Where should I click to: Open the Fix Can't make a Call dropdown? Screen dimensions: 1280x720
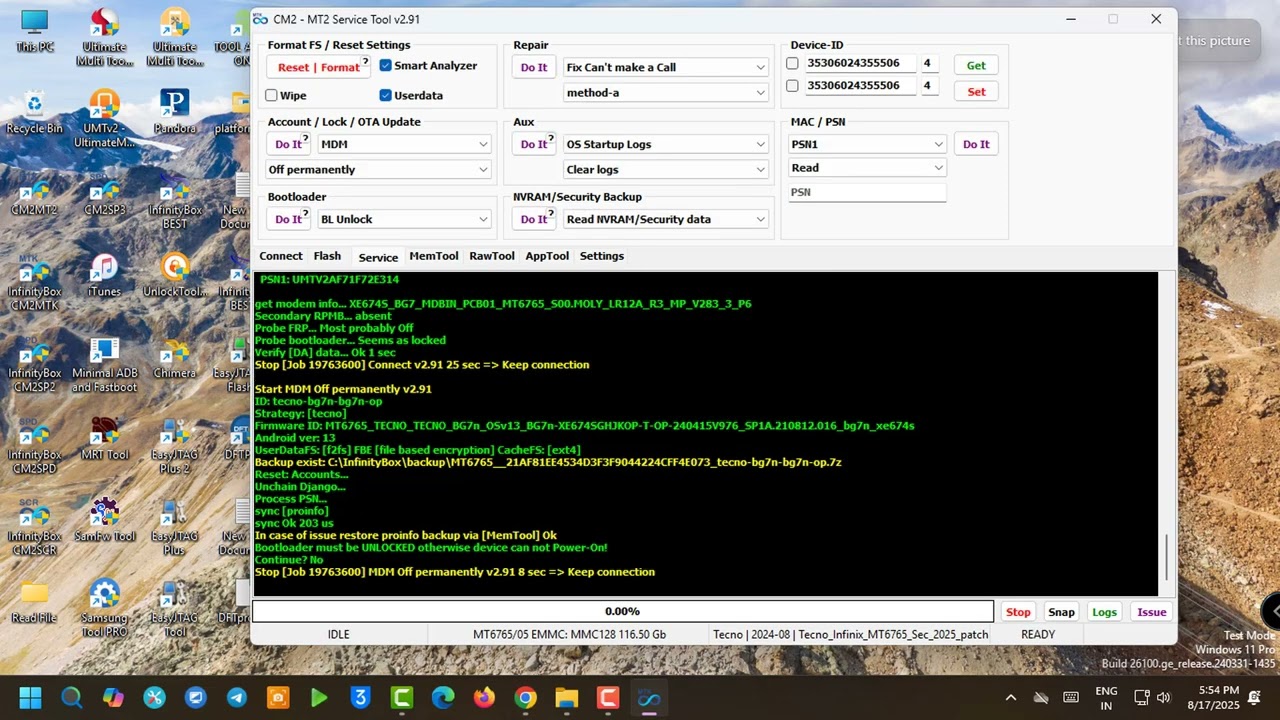point(666,67)
